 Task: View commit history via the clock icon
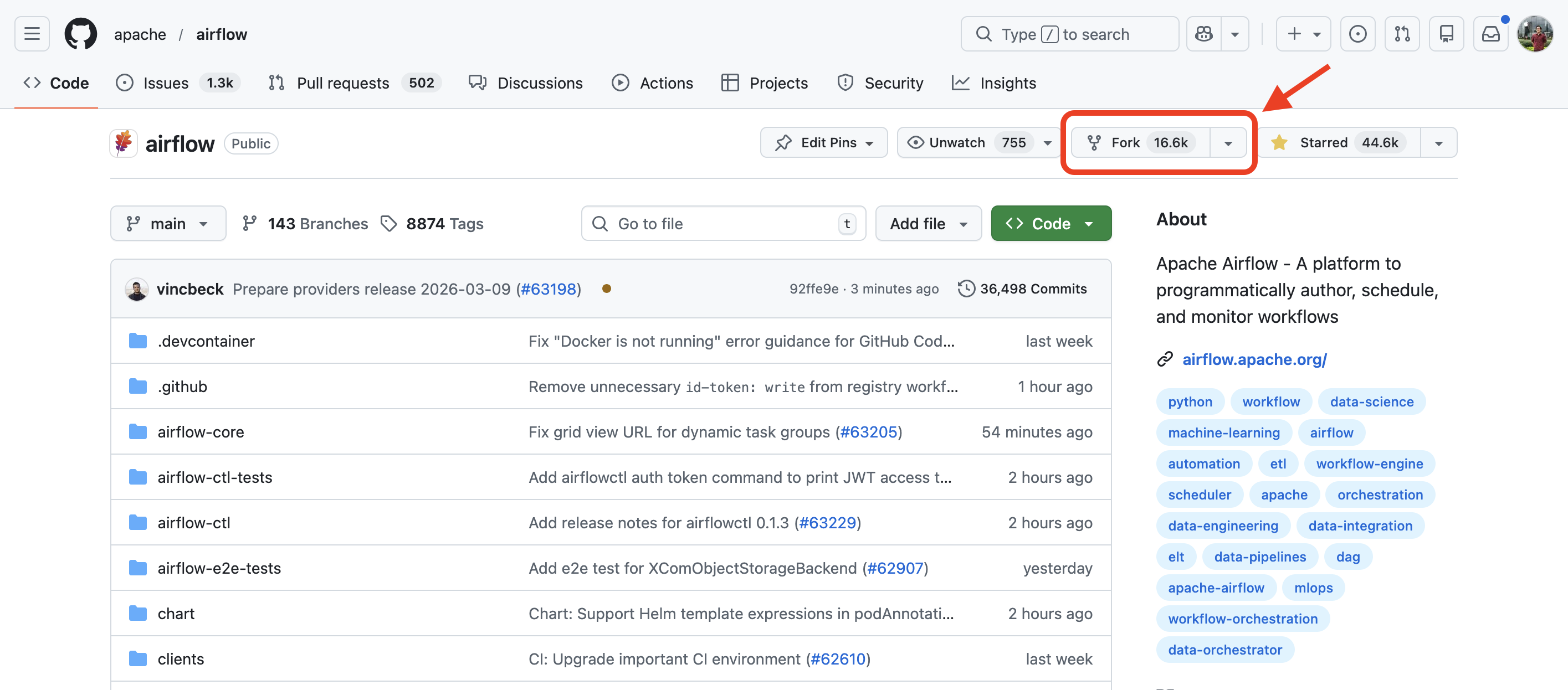pyautogui.click(x=967, y=289)
